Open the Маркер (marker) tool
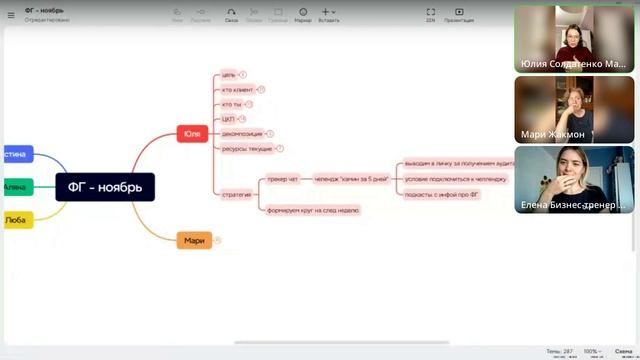Image resolution: width=640 pixels, height=360 pixels. [x=303, y=15]
